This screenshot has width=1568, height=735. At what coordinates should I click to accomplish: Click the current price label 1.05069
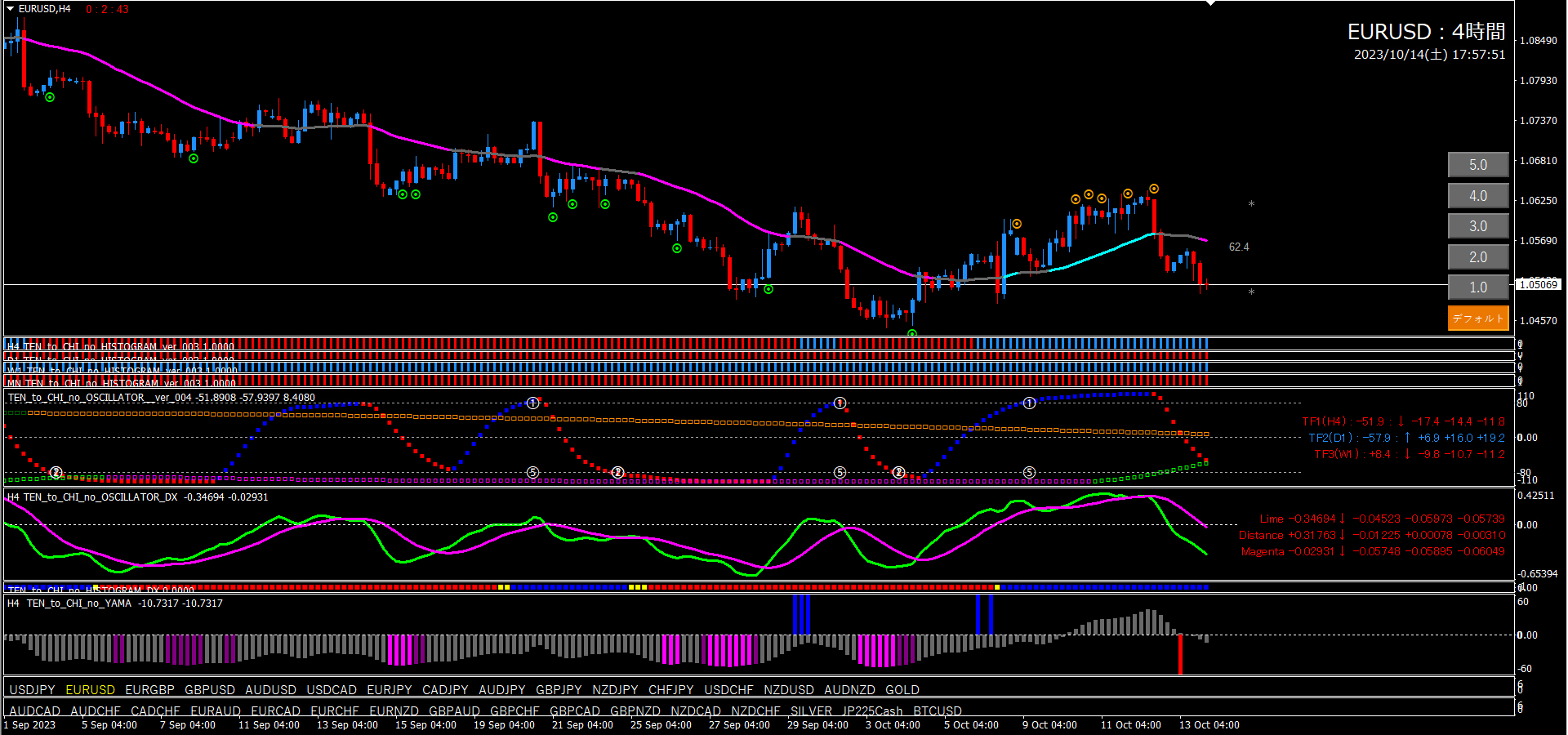[x=1539, y=284]
